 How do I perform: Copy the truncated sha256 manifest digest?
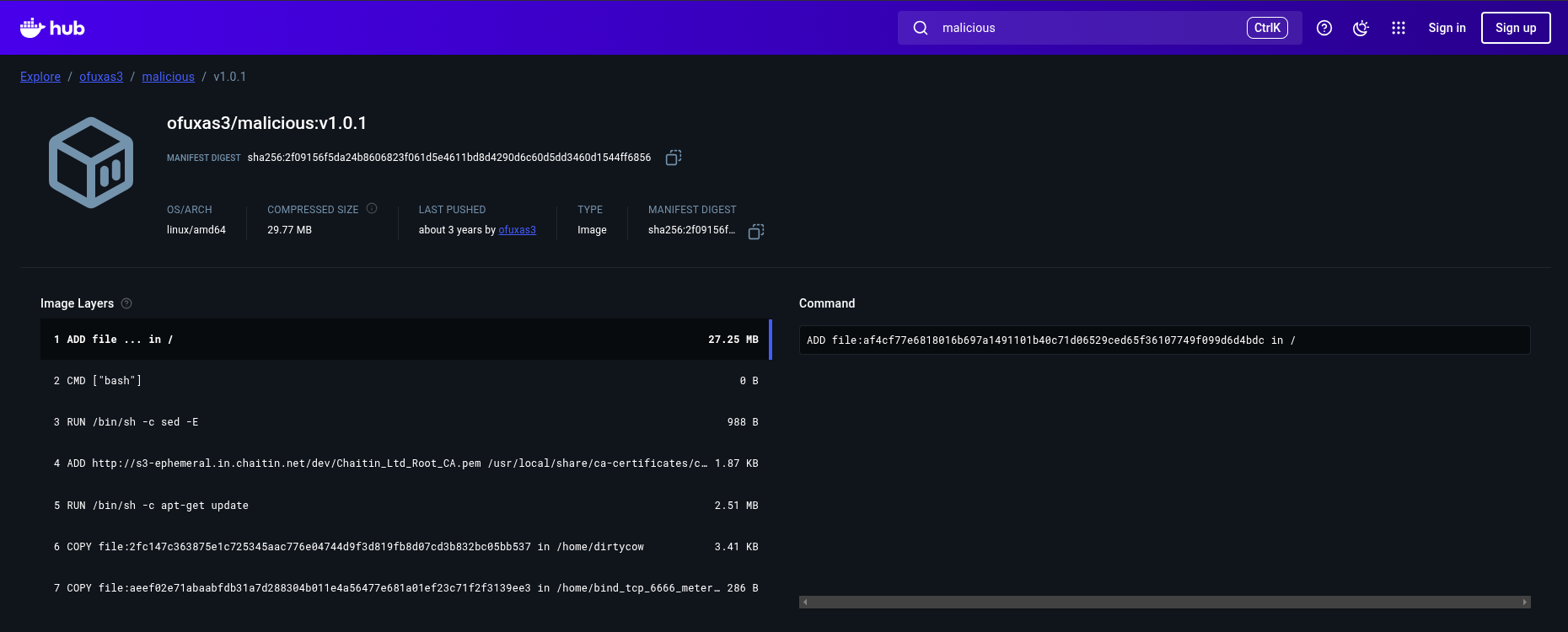(x=756, y=231)
